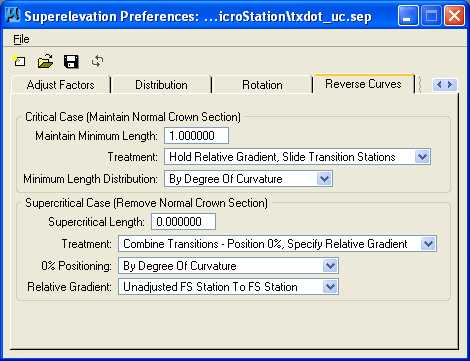Switch to the Distribution tab
470x361 pixels.
point(161,85)
